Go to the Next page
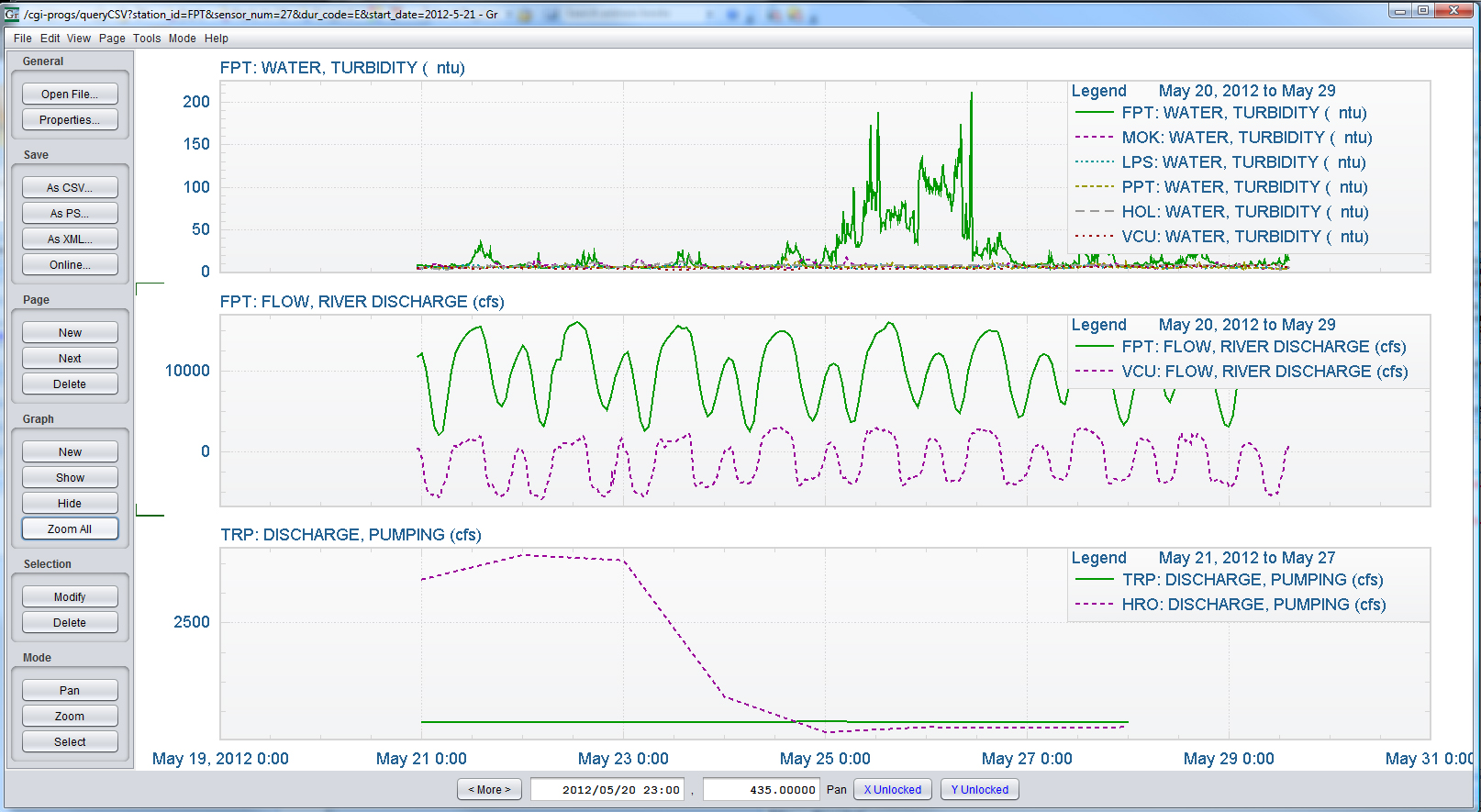This screenshot has height=812, width=1481. 70,359
